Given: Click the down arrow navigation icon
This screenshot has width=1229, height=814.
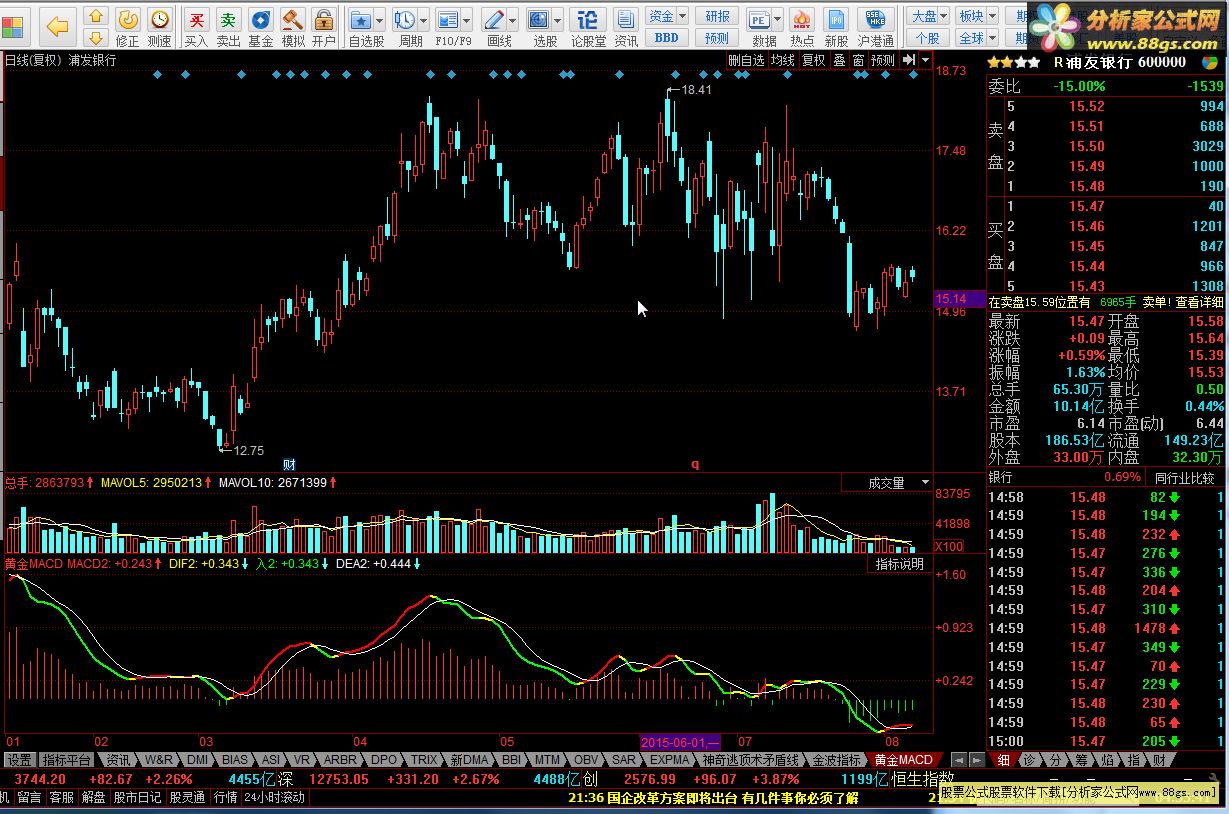Looking at the screenshot, I should [95, 38].
